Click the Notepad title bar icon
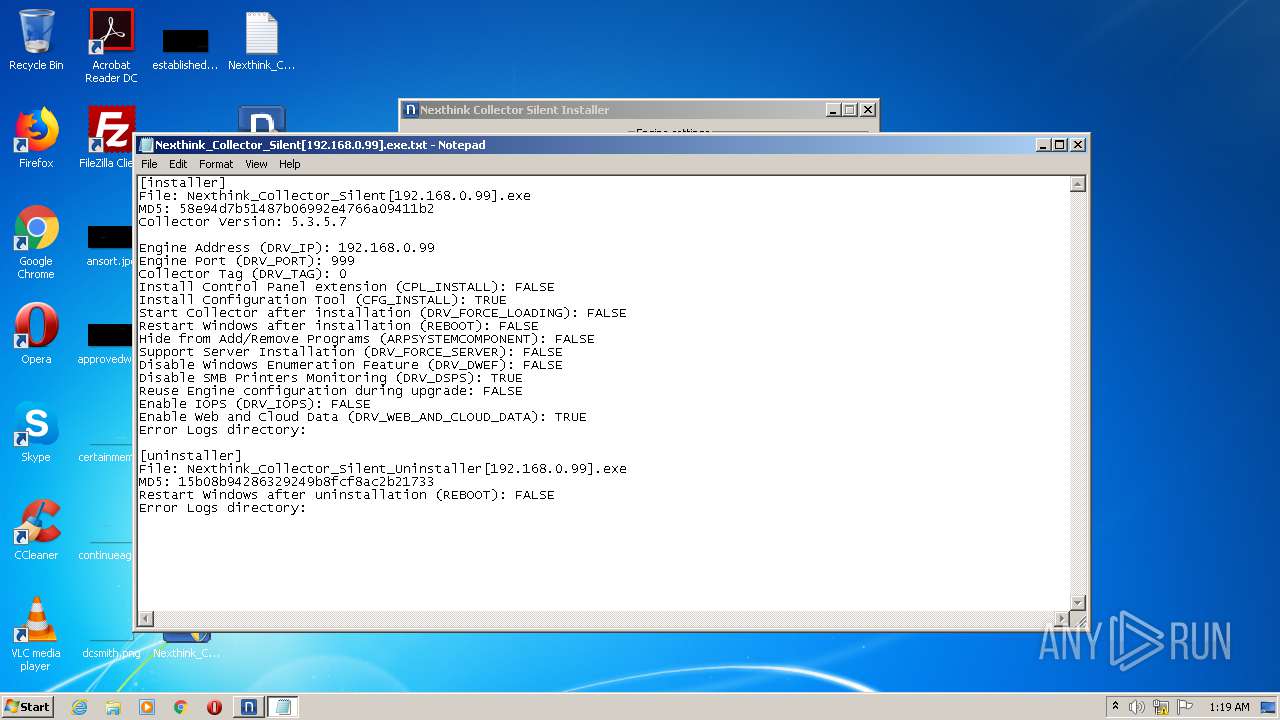This screenshot has width=1280, height=720. pos(147,145)
